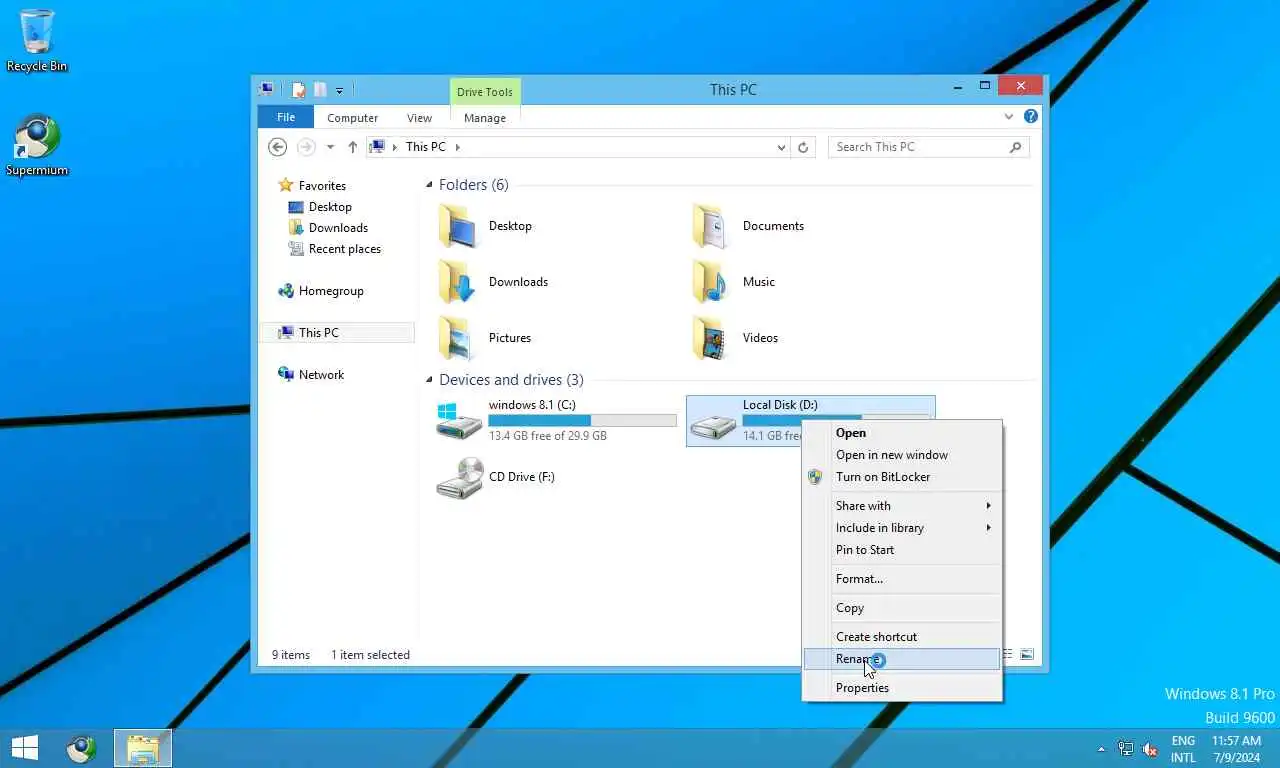The image size is (1280, 768).
Task: Choose Properties in the context menu
Action: (901, 688)
